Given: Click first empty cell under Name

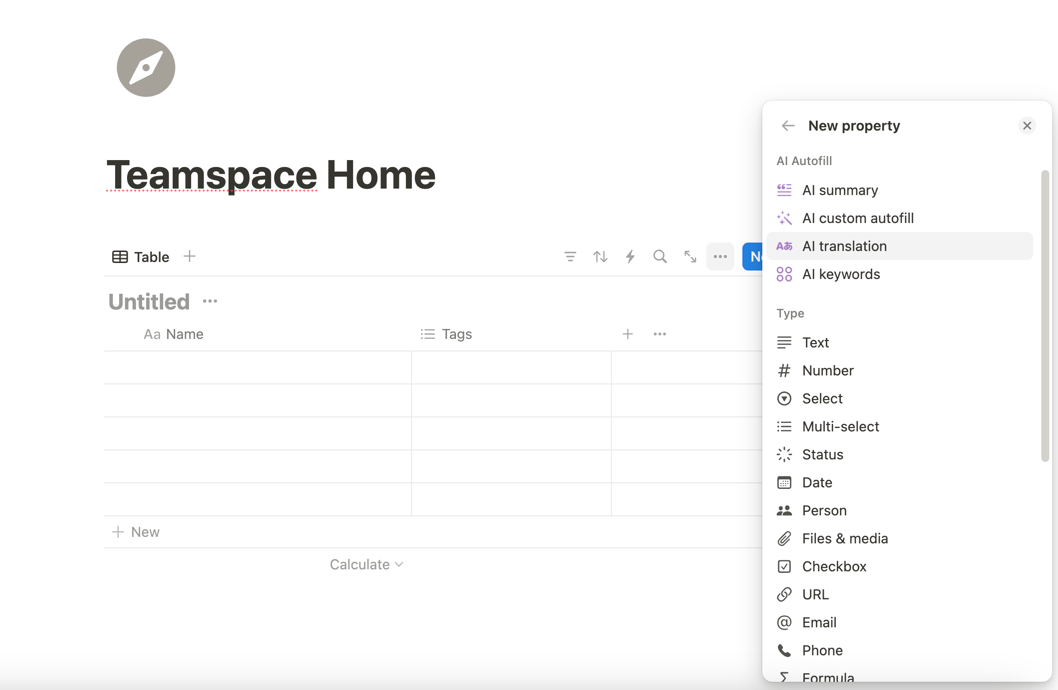Looking at the screenshot, I should point(258,368).
